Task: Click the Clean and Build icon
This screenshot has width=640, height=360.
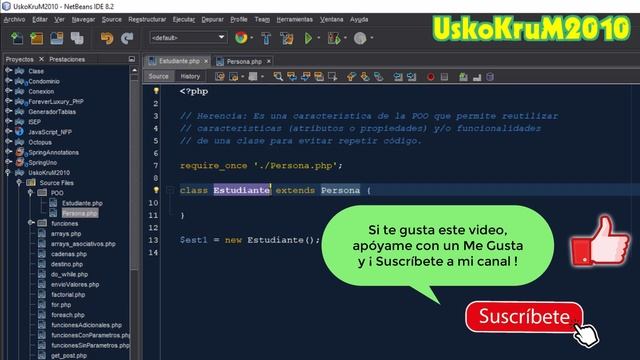Action: click(x=287, y=38)
